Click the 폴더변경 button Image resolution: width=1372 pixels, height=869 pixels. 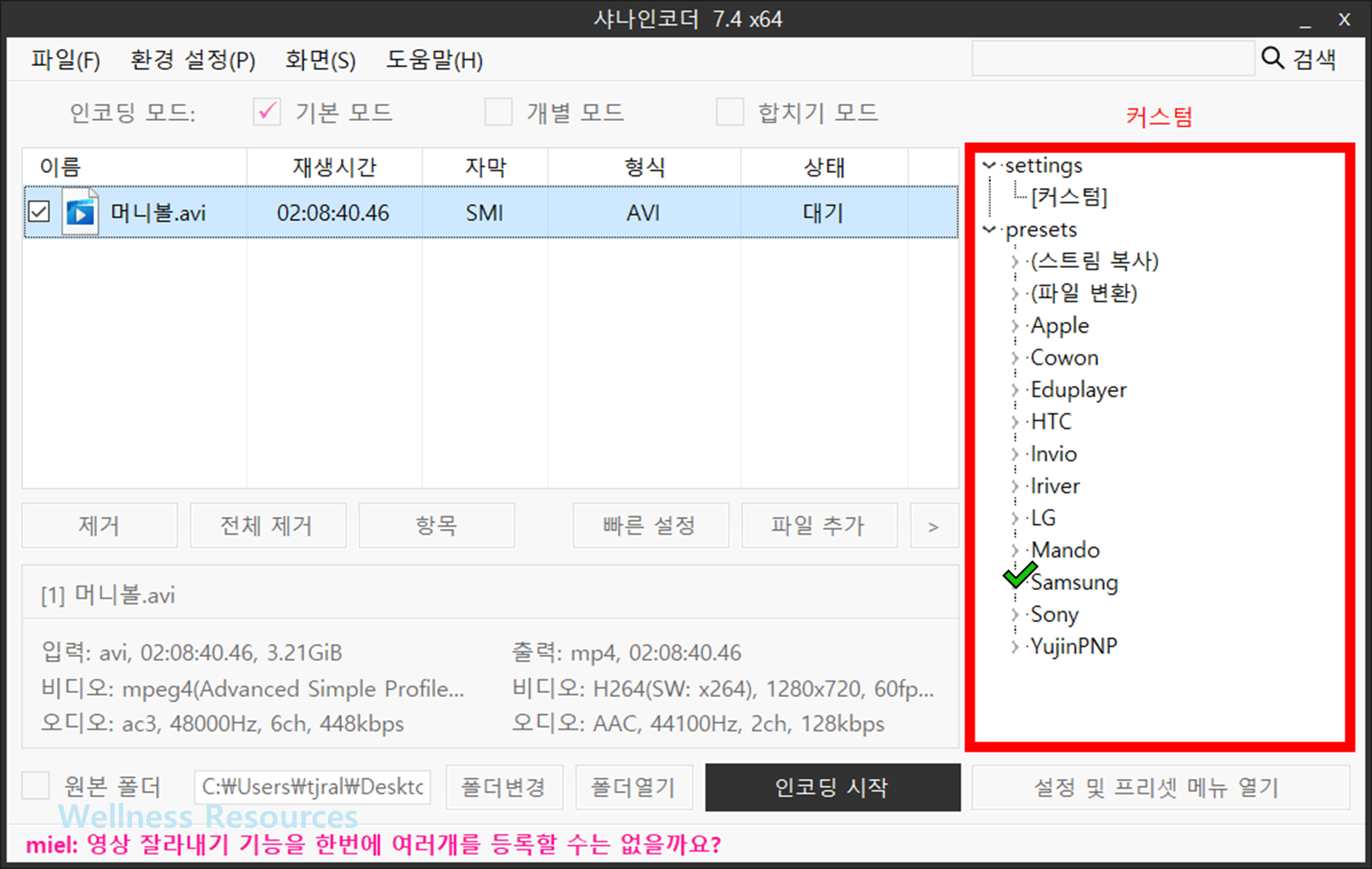(x=504, y=787)
